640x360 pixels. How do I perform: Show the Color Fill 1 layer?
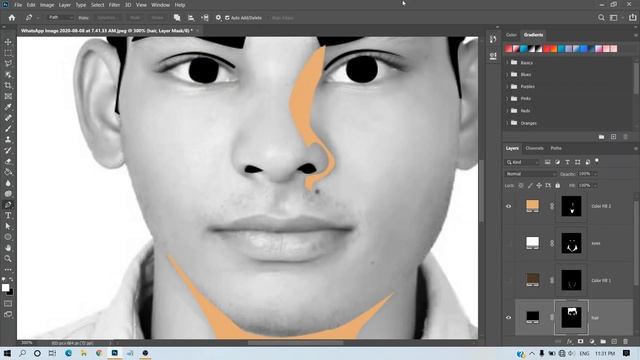pyautogui.click(x=509, y=280)
